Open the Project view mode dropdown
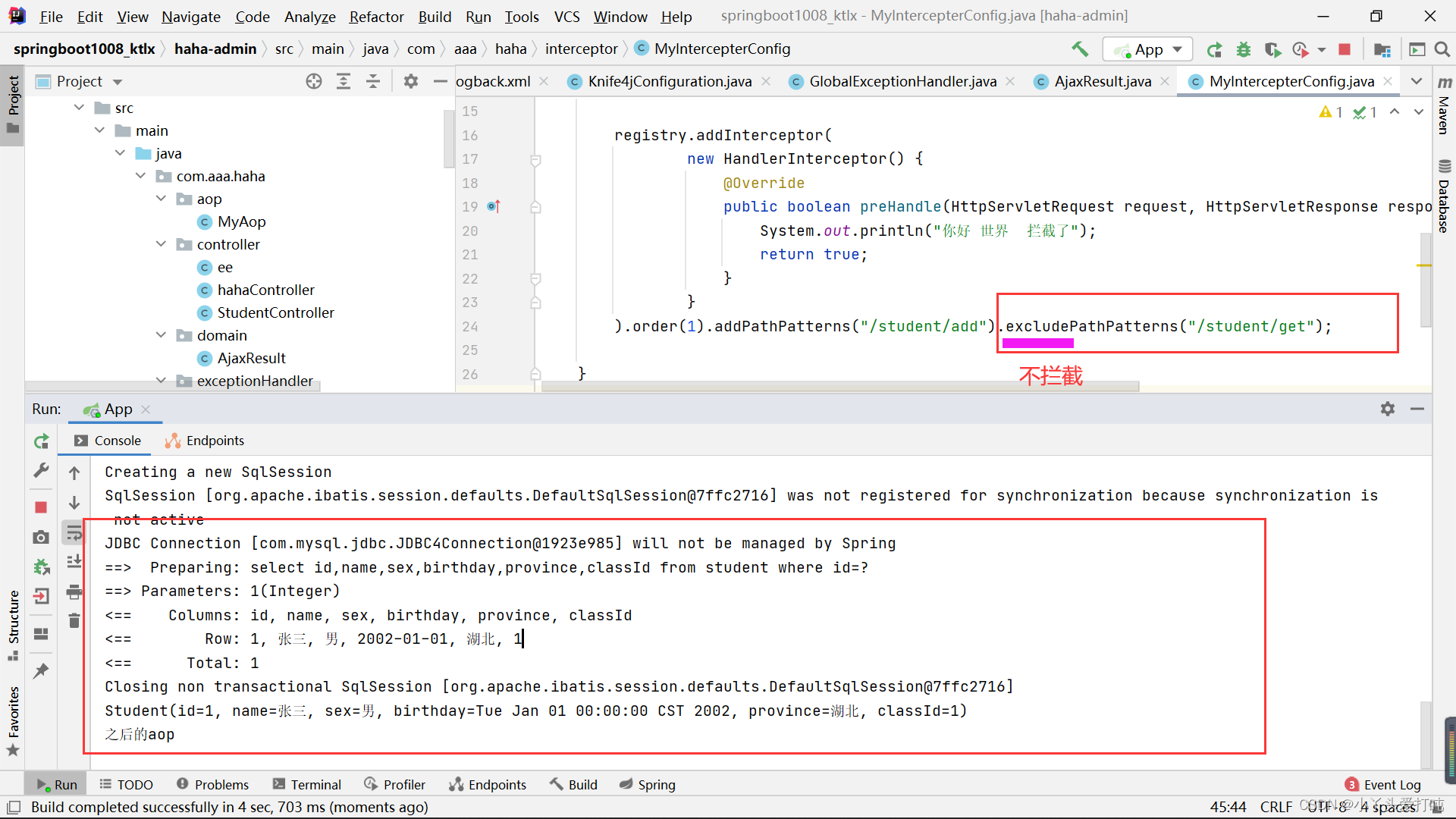The image size is (1456, 819). pyautogui.click(x=118, y=81)
